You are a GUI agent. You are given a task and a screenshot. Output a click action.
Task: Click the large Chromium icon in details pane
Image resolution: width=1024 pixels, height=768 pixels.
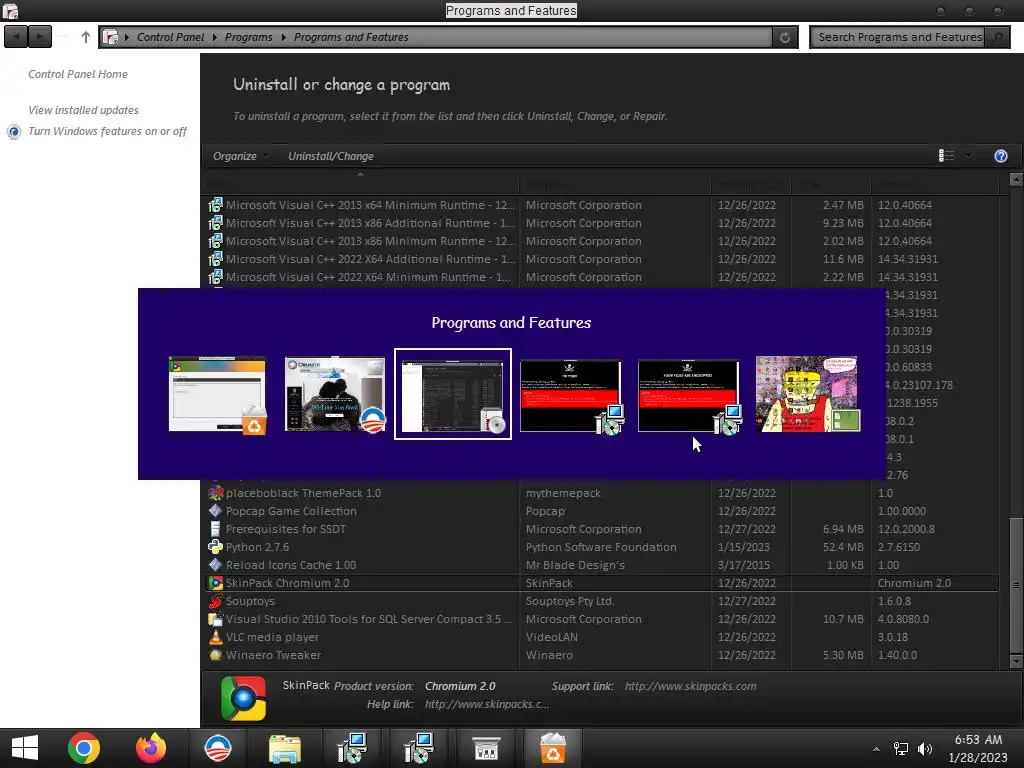coord(244,698)
